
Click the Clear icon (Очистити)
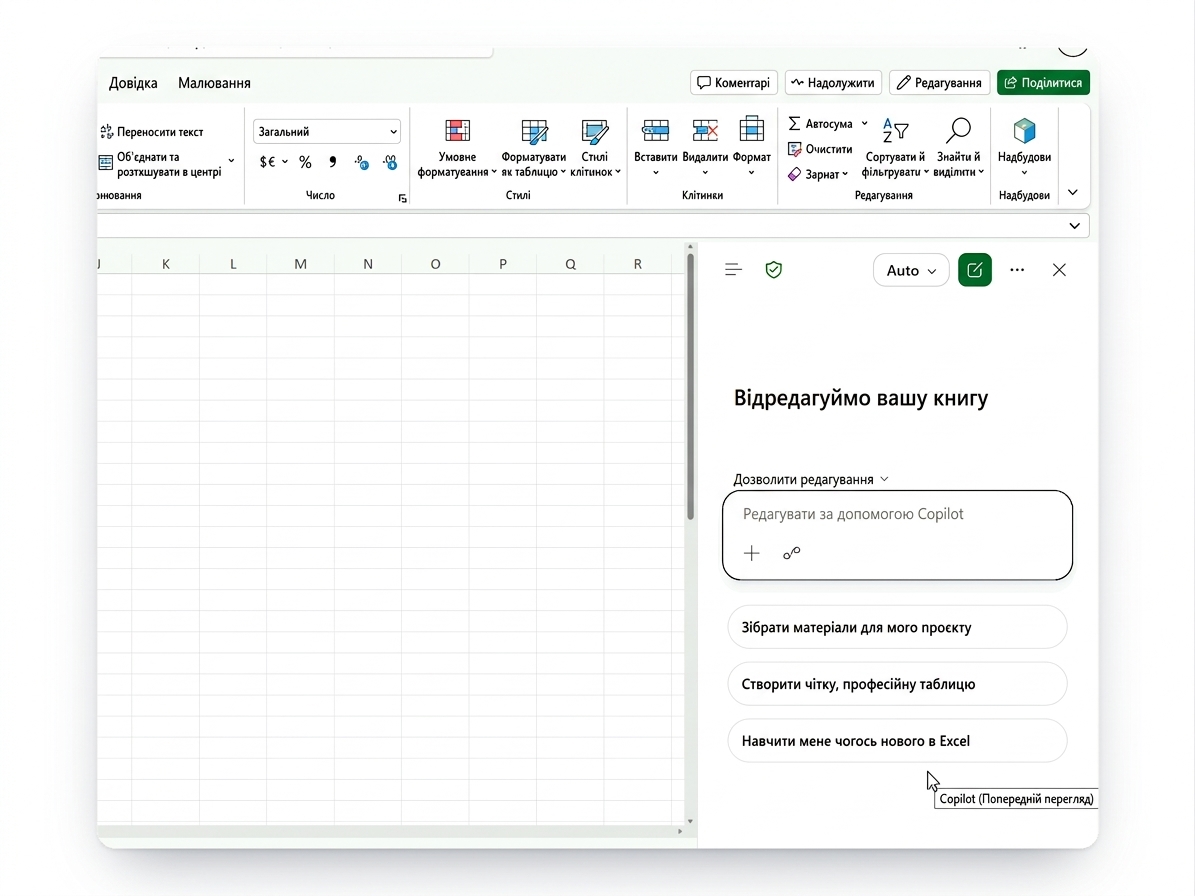[x=795, y=149]
